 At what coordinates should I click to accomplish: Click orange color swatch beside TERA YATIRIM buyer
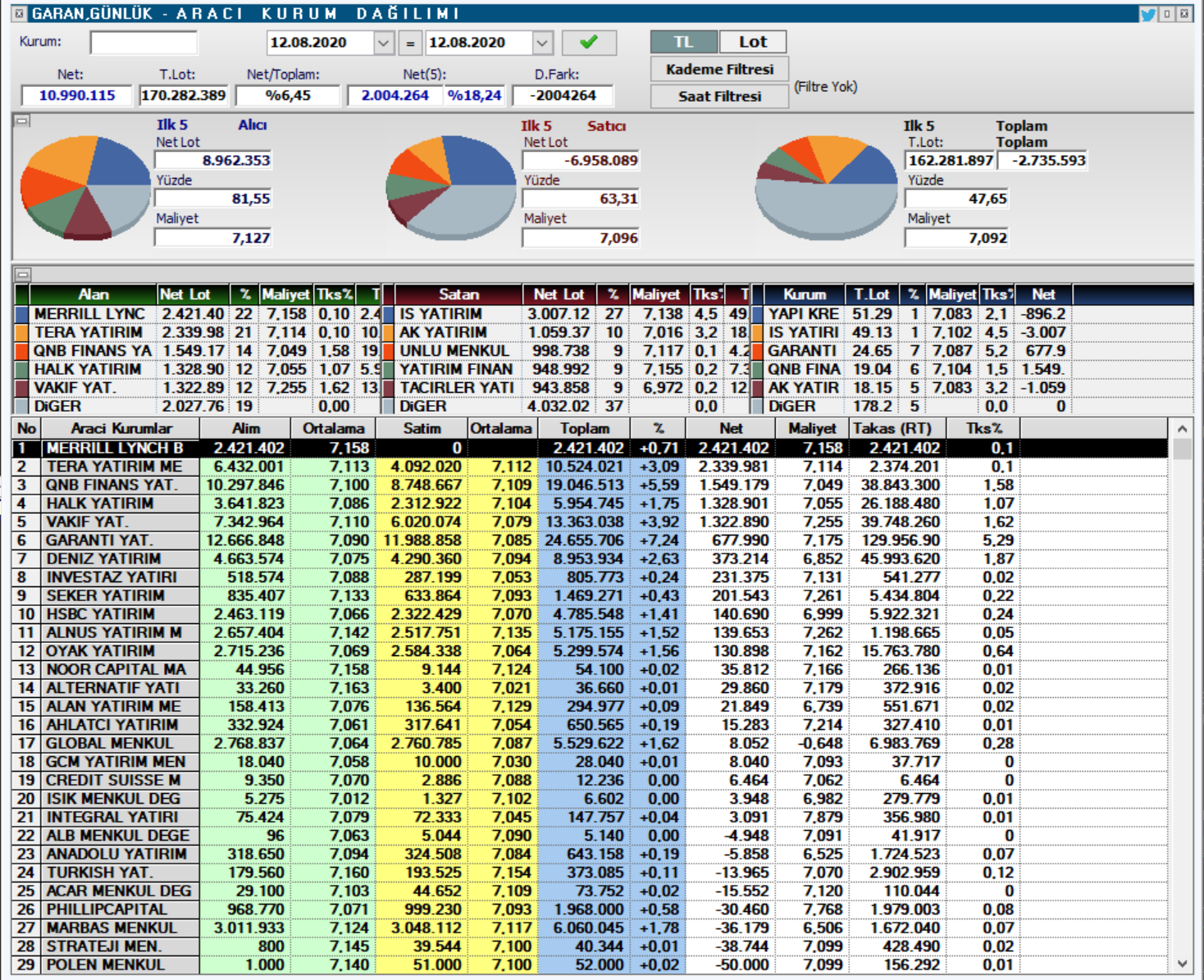(21, 333)
